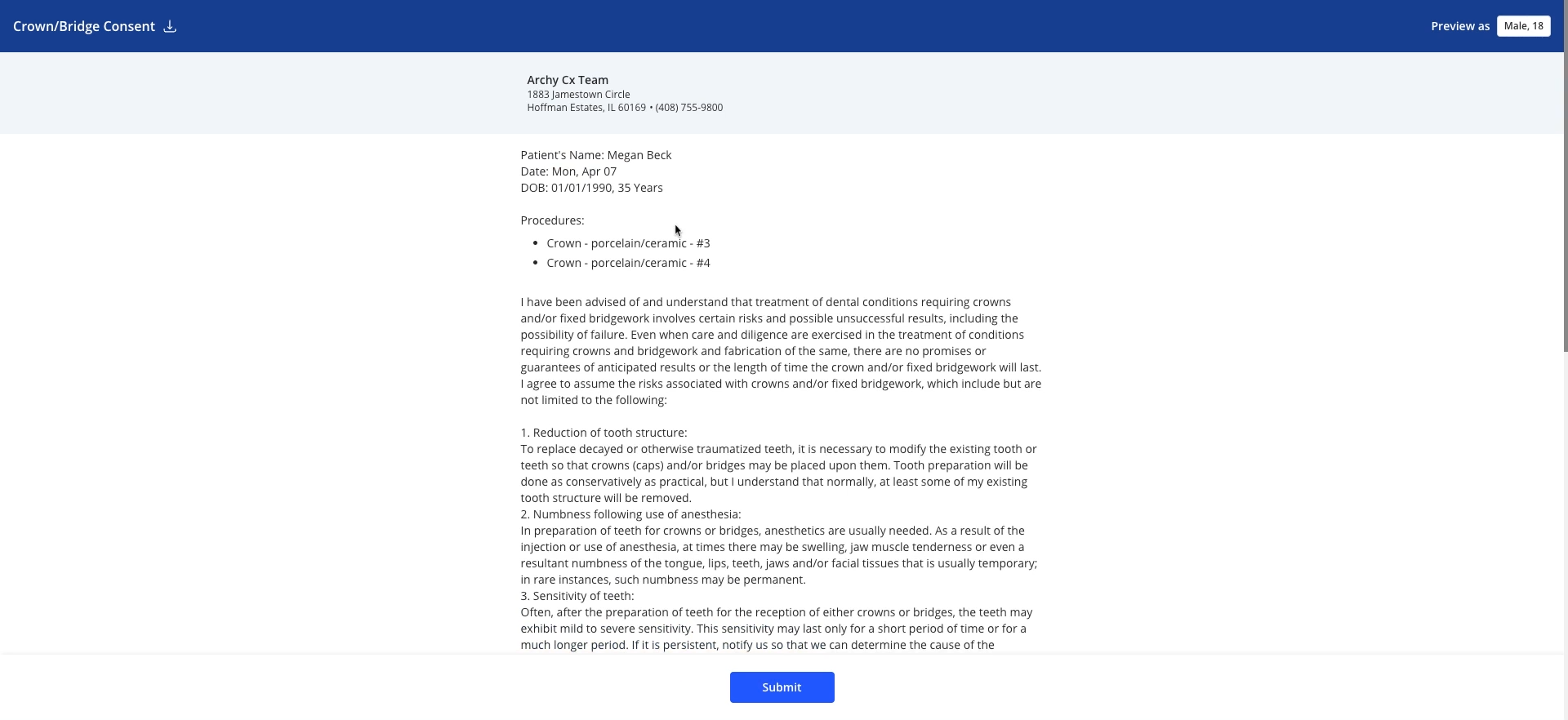Click the patient name Megan Beck
The height and width of the screenshot is (720, 1568).
coord(639,155)
